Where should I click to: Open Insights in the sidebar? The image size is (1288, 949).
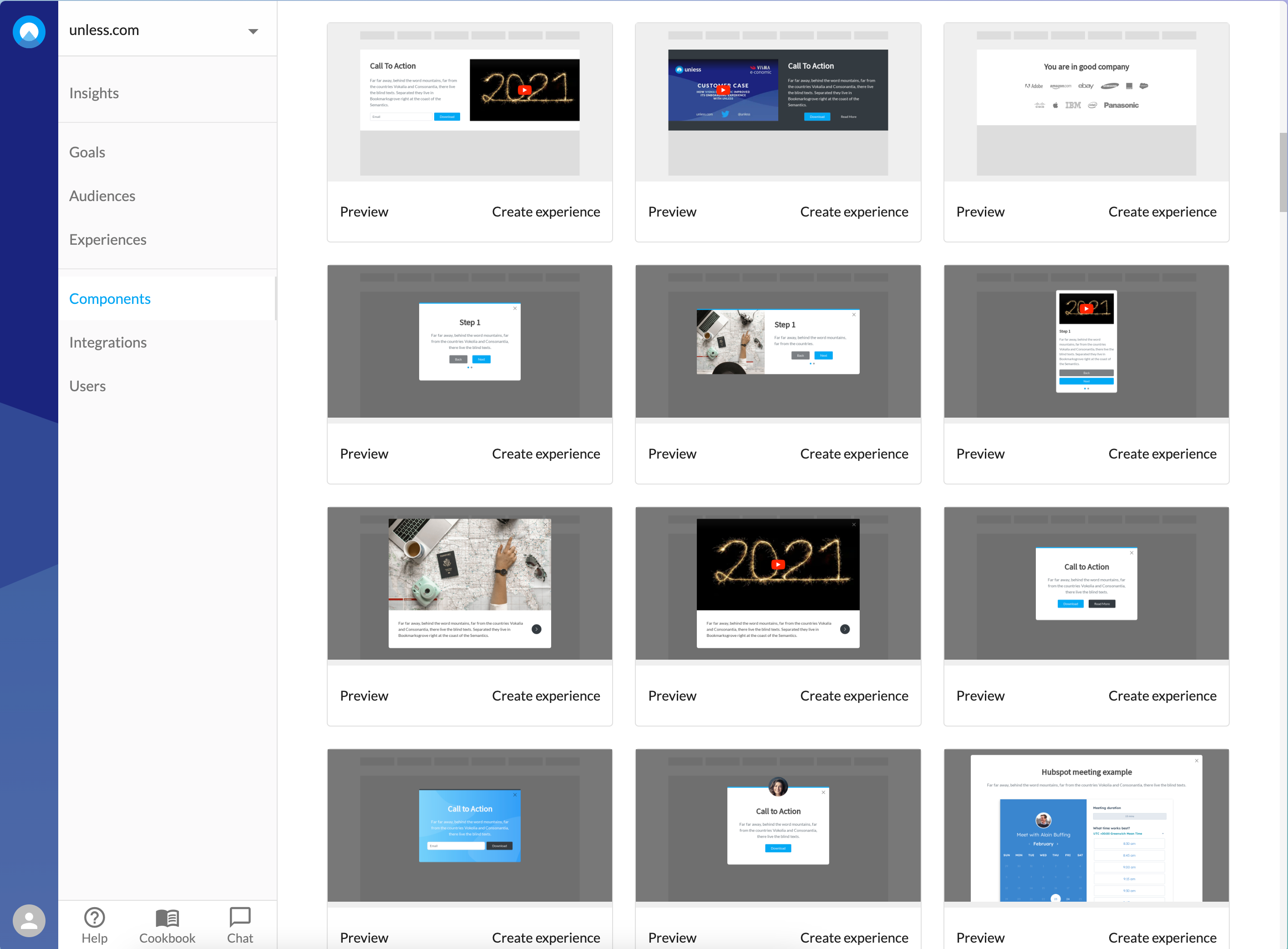click(94, 93)
